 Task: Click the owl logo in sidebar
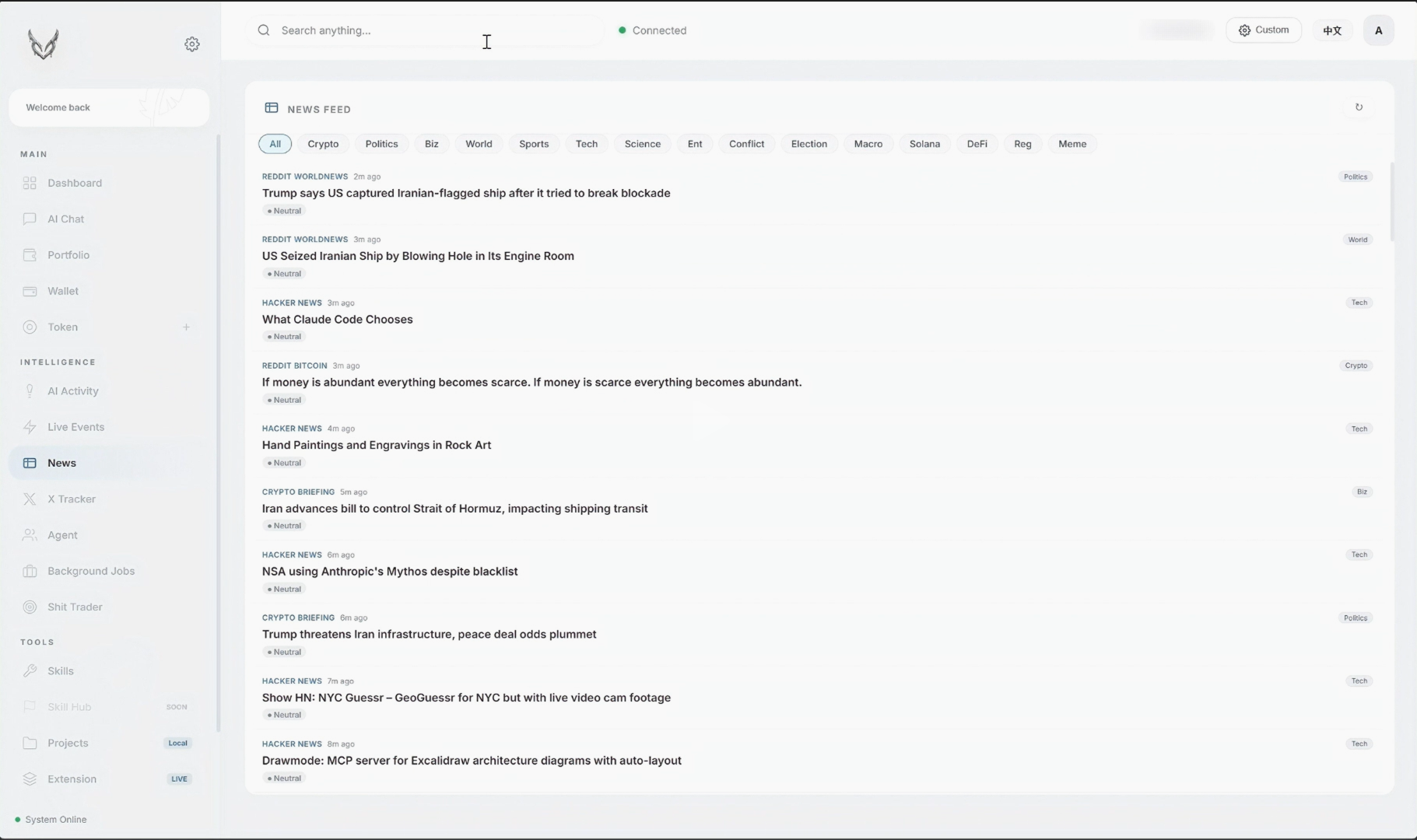(x=44, y=44)
